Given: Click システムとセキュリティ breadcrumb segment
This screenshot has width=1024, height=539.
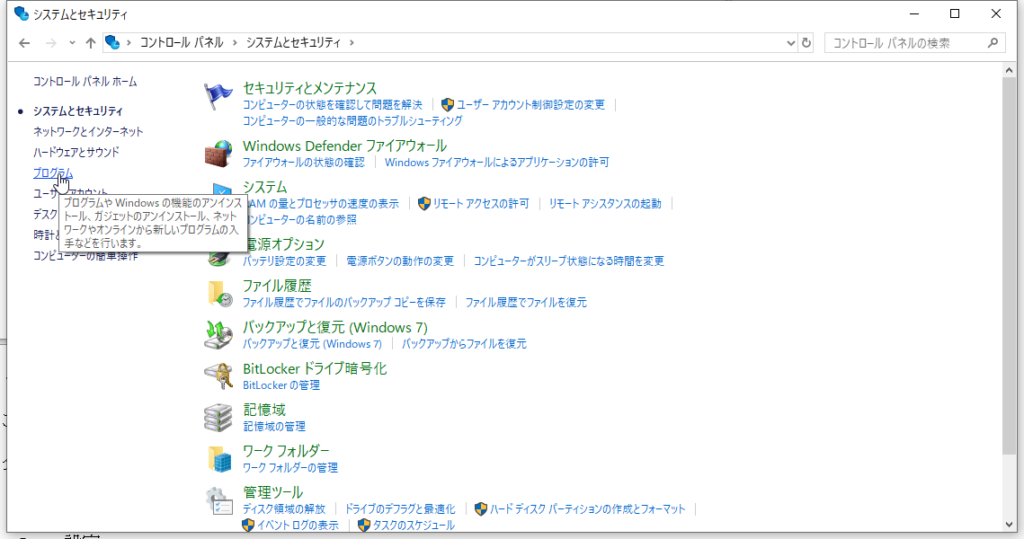Looking at the screenshot, I should (x=293, y=42).
